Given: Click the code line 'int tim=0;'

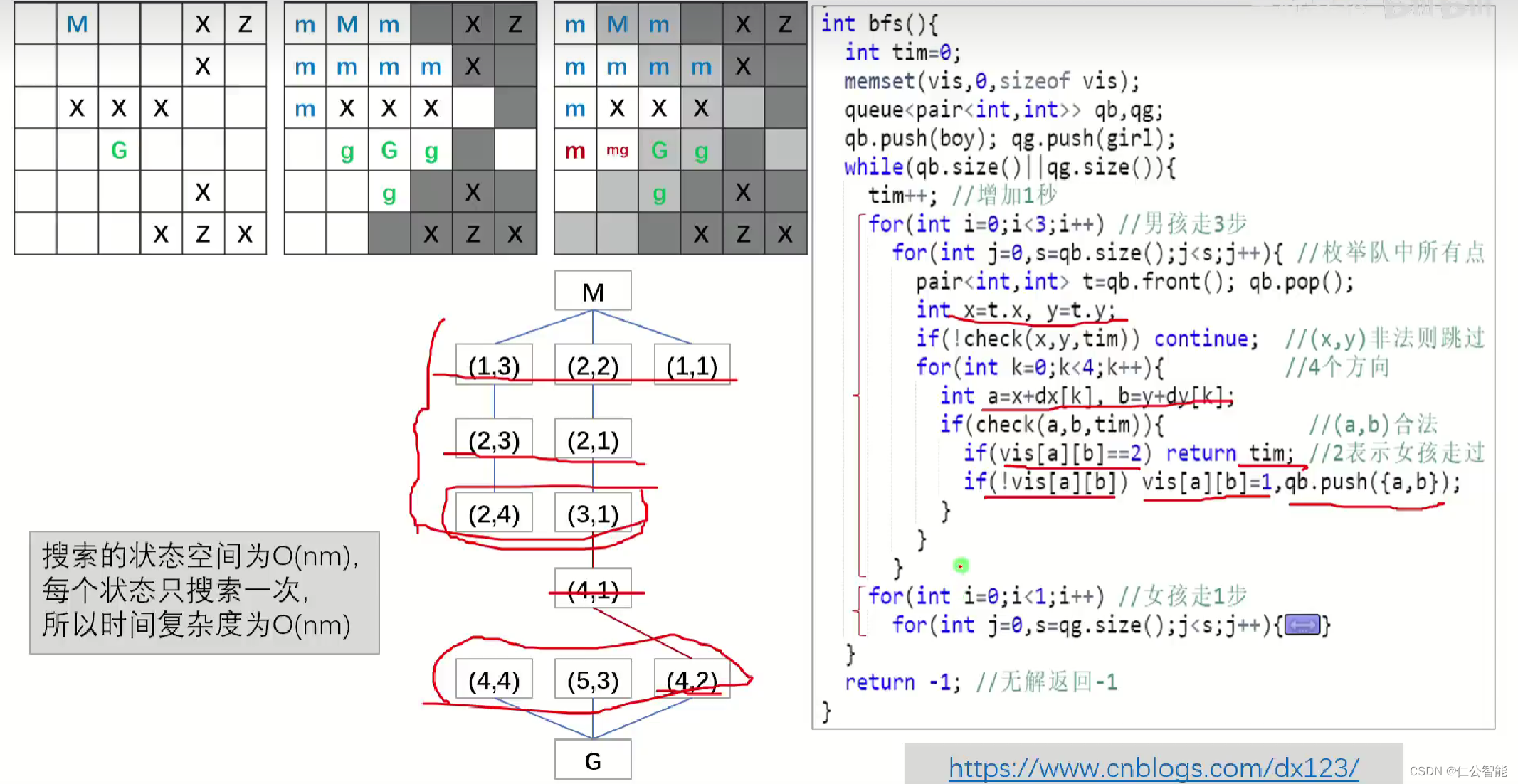Looking at the screenshot, I should click(x=903, y=53).
